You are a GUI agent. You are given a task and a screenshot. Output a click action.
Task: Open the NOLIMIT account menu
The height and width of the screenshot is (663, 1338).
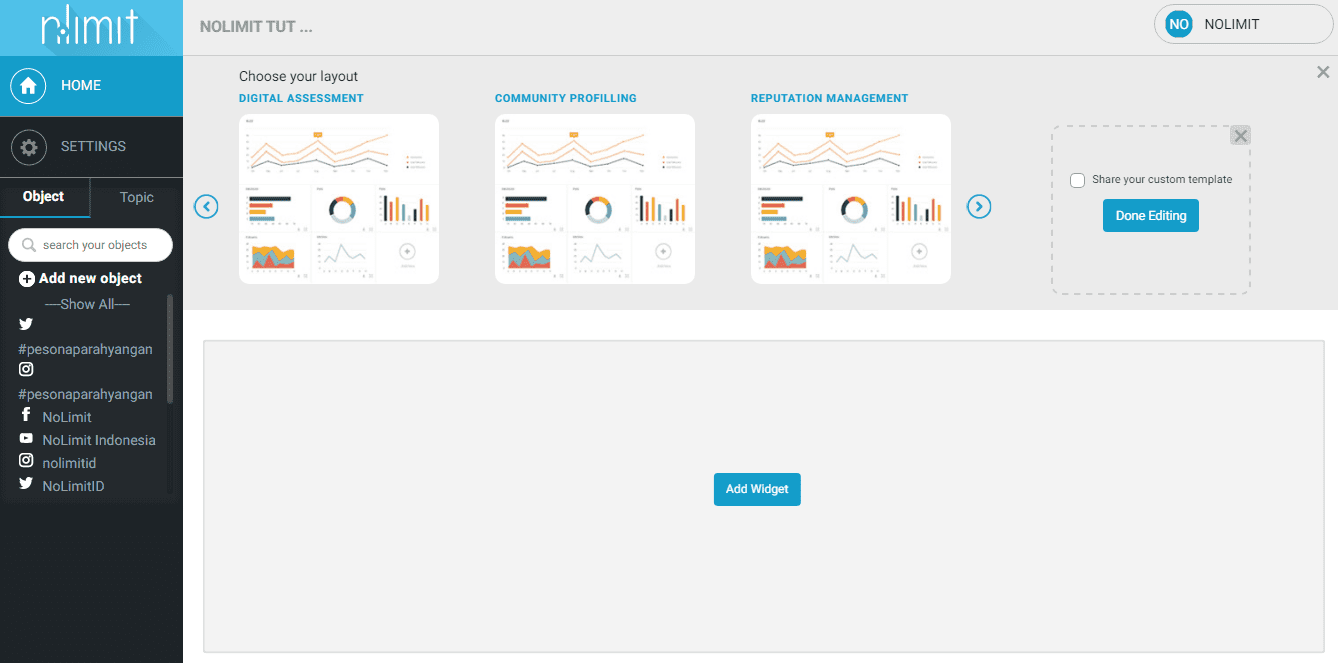1244,24
